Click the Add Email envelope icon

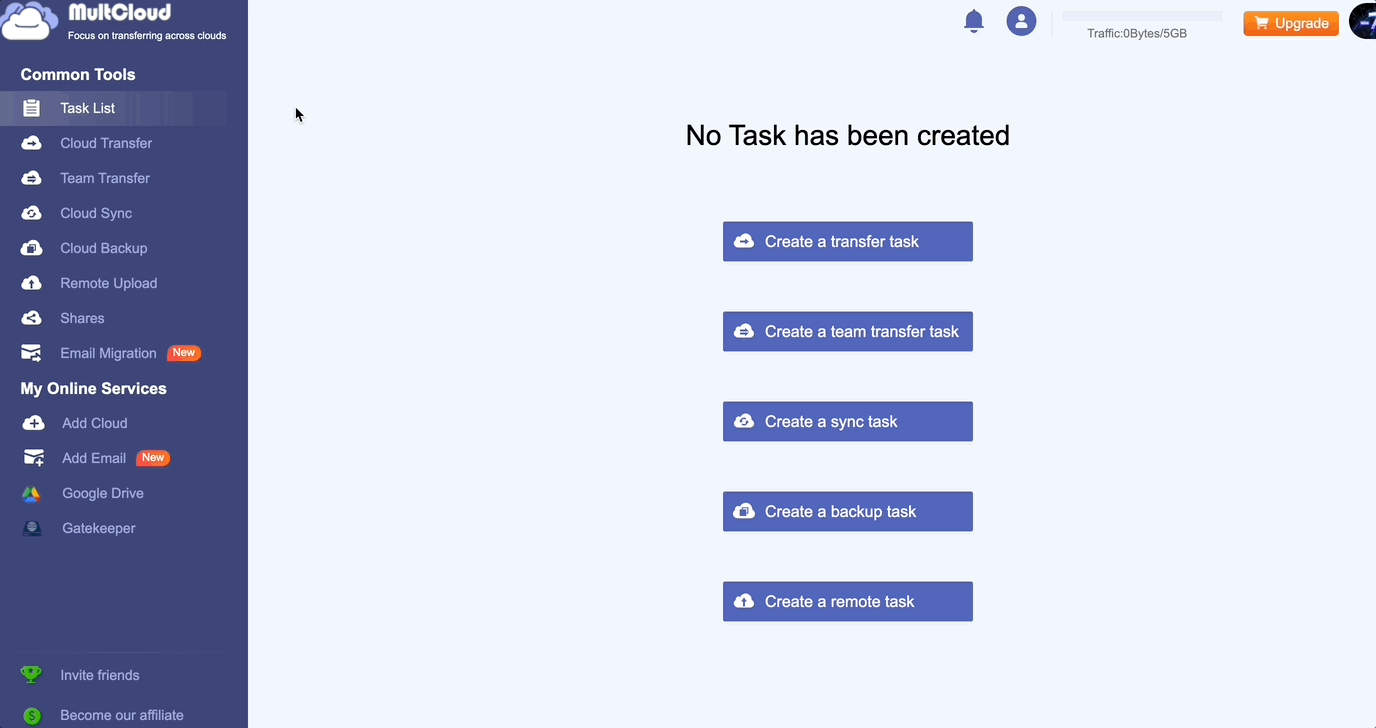33,458
